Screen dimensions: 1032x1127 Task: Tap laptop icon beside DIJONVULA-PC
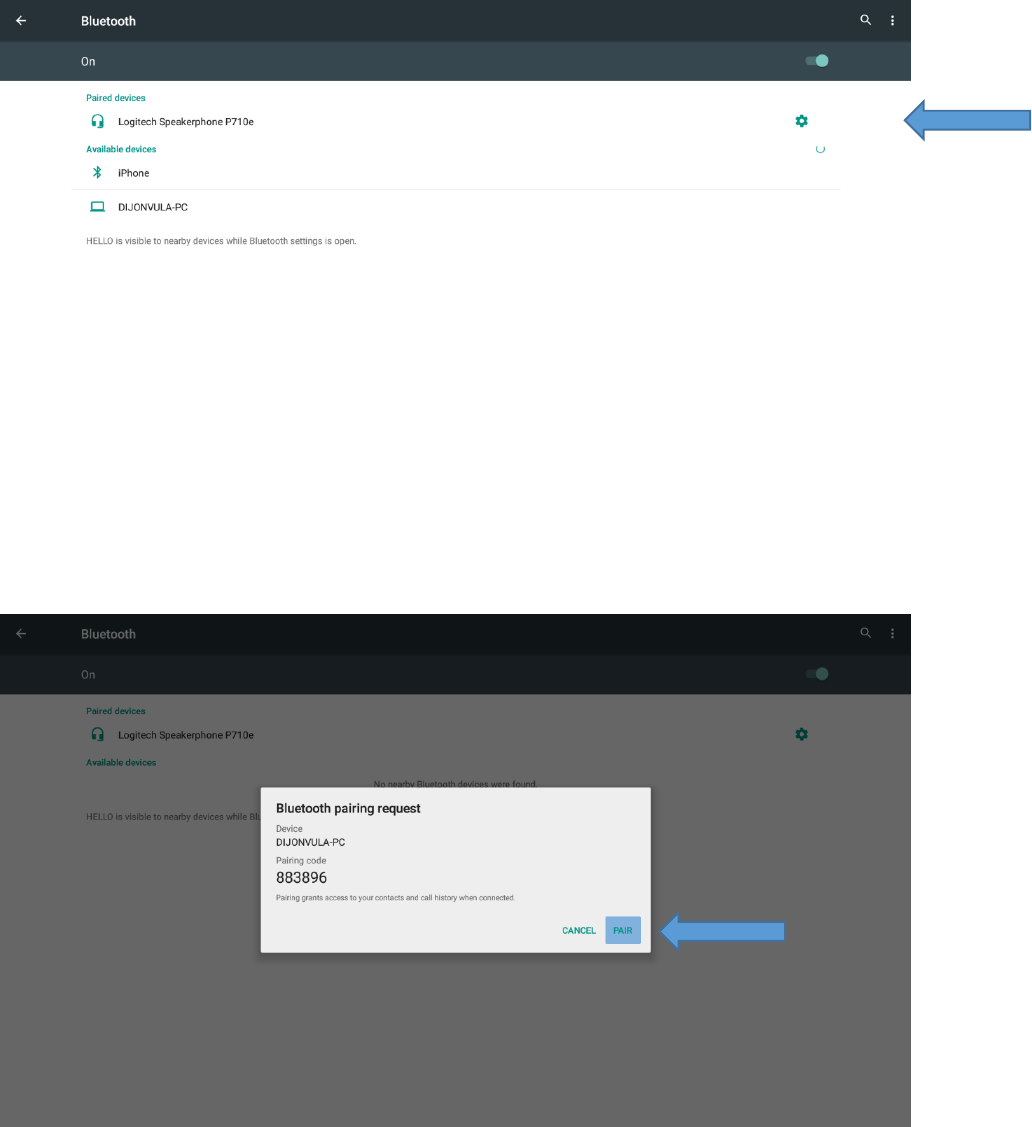tap(97, 207)
